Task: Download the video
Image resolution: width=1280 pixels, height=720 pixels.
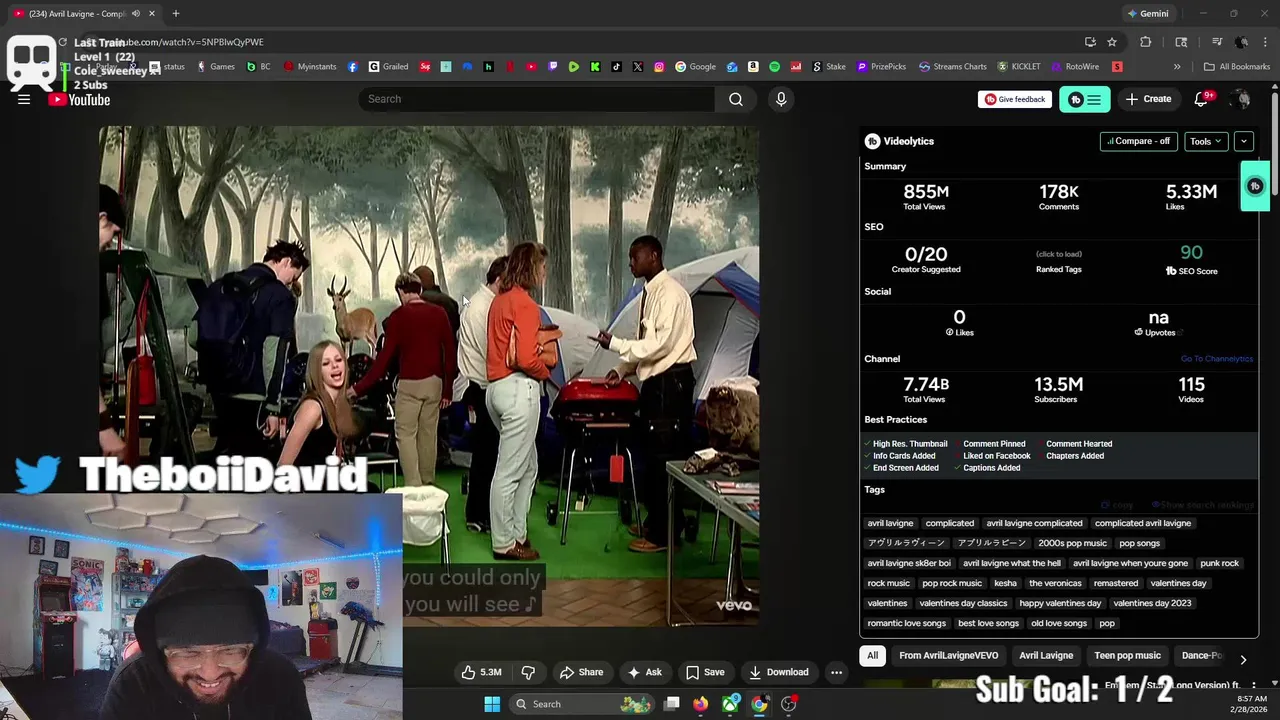Action: (778, 672)
